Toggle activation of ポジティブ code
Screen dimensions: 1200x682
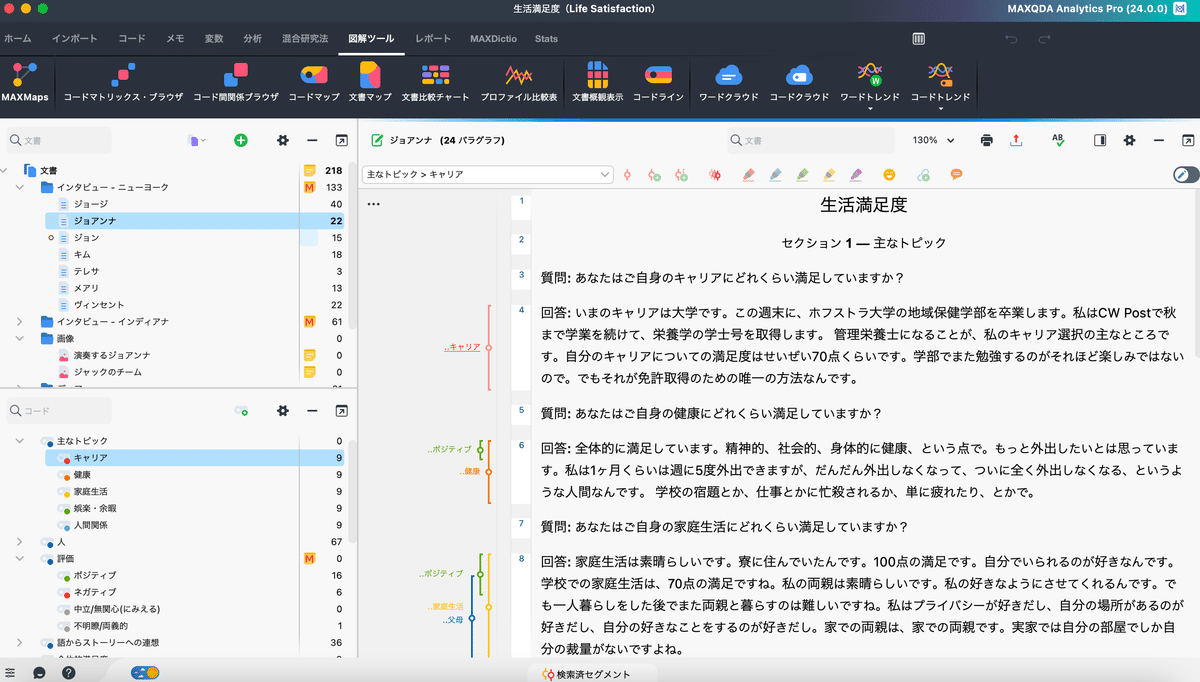(64, 576)
